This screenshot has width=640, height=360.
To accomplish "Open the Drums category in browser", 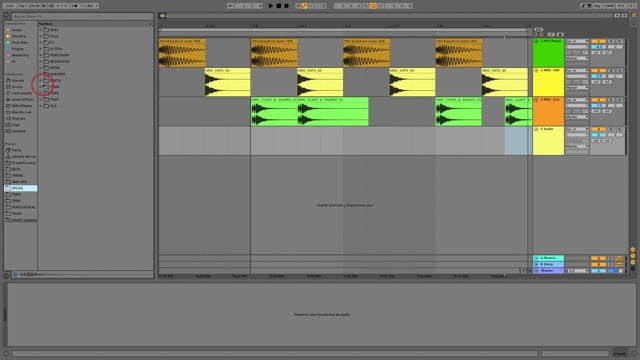I will [x=16, y=87].
